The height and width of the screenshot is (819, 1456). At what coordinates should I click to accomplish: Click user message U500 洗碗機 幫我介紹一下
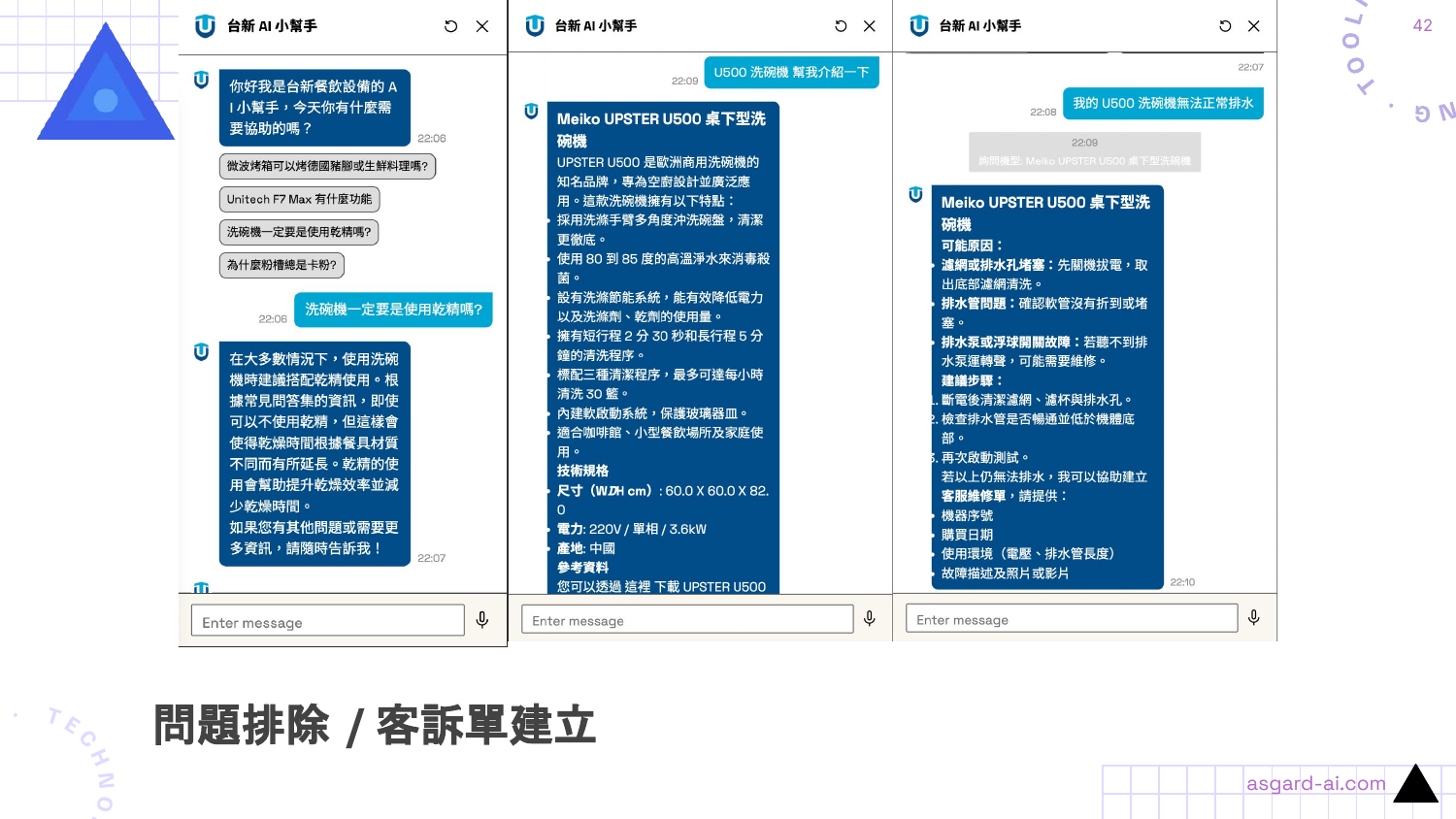(x=791, y=72)
